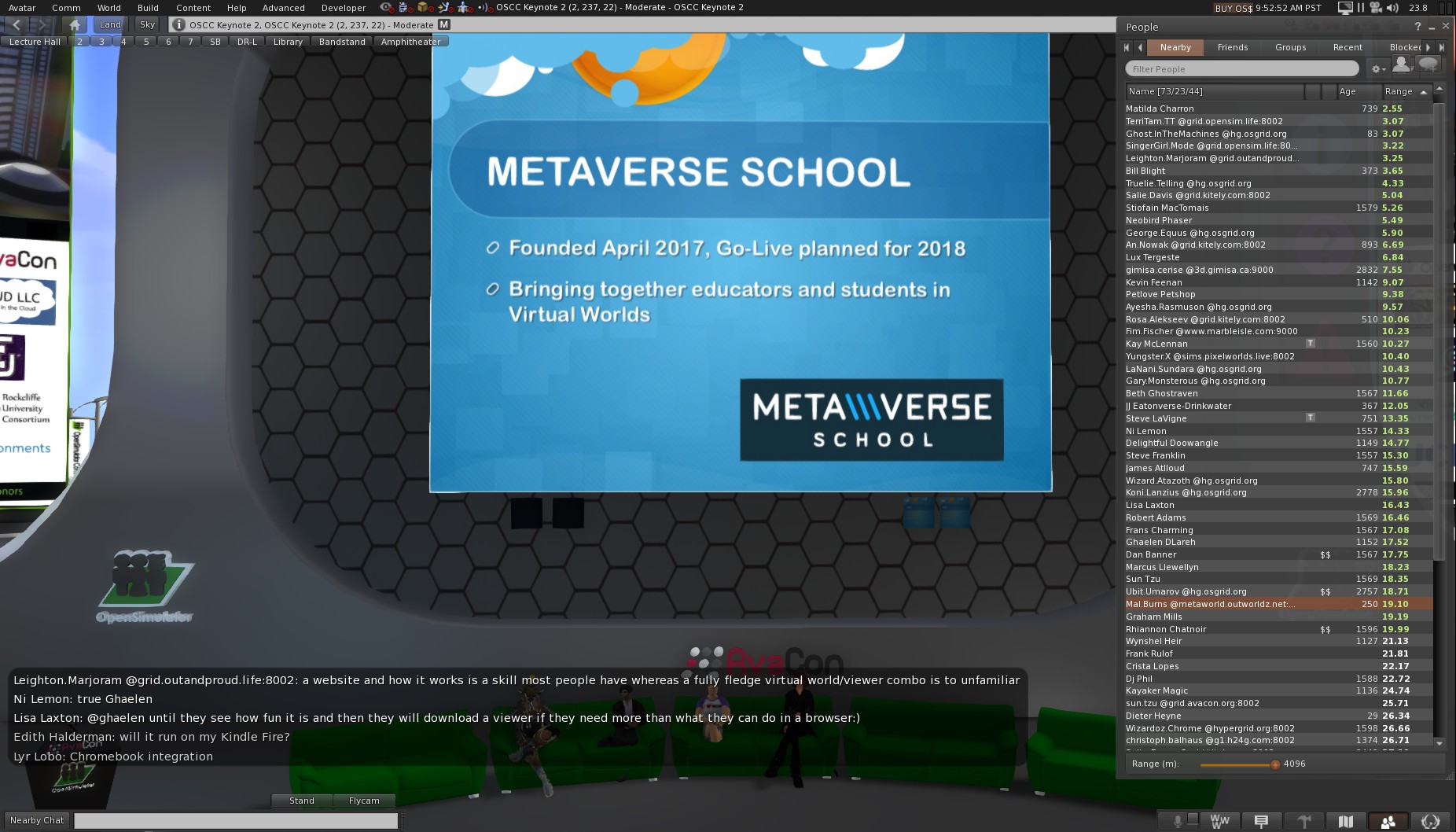Open the gear options dropdown
The width and height of the screenshot is (1456, 832).
pos(1377,69)
